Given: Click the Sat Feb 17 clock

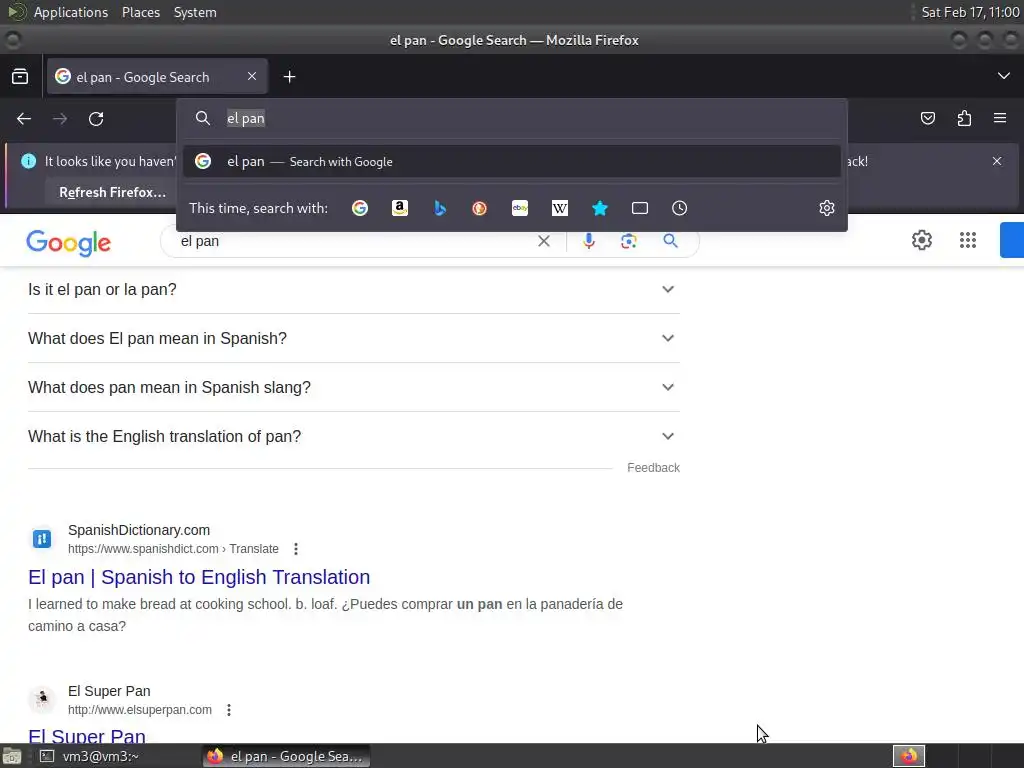Looking at the screenshot, I should pos(969,12).
